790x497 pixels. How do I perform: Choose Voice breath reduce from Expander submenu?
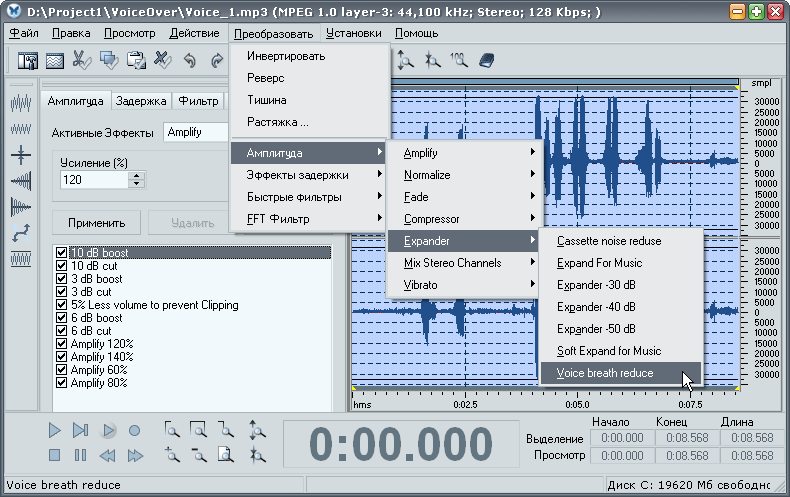coord(621,373)
